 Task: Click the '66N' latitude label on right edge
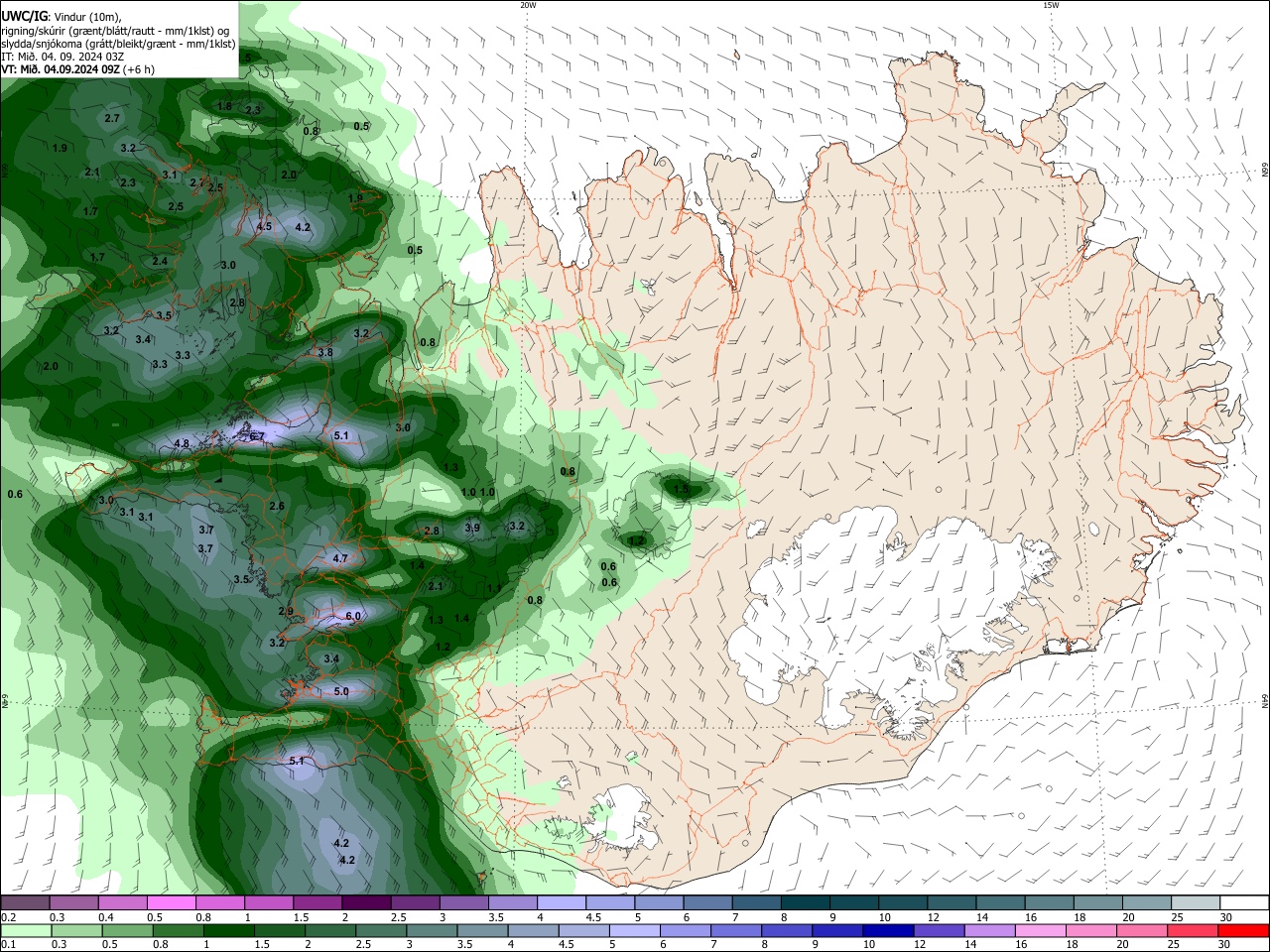coord(1265,172)
